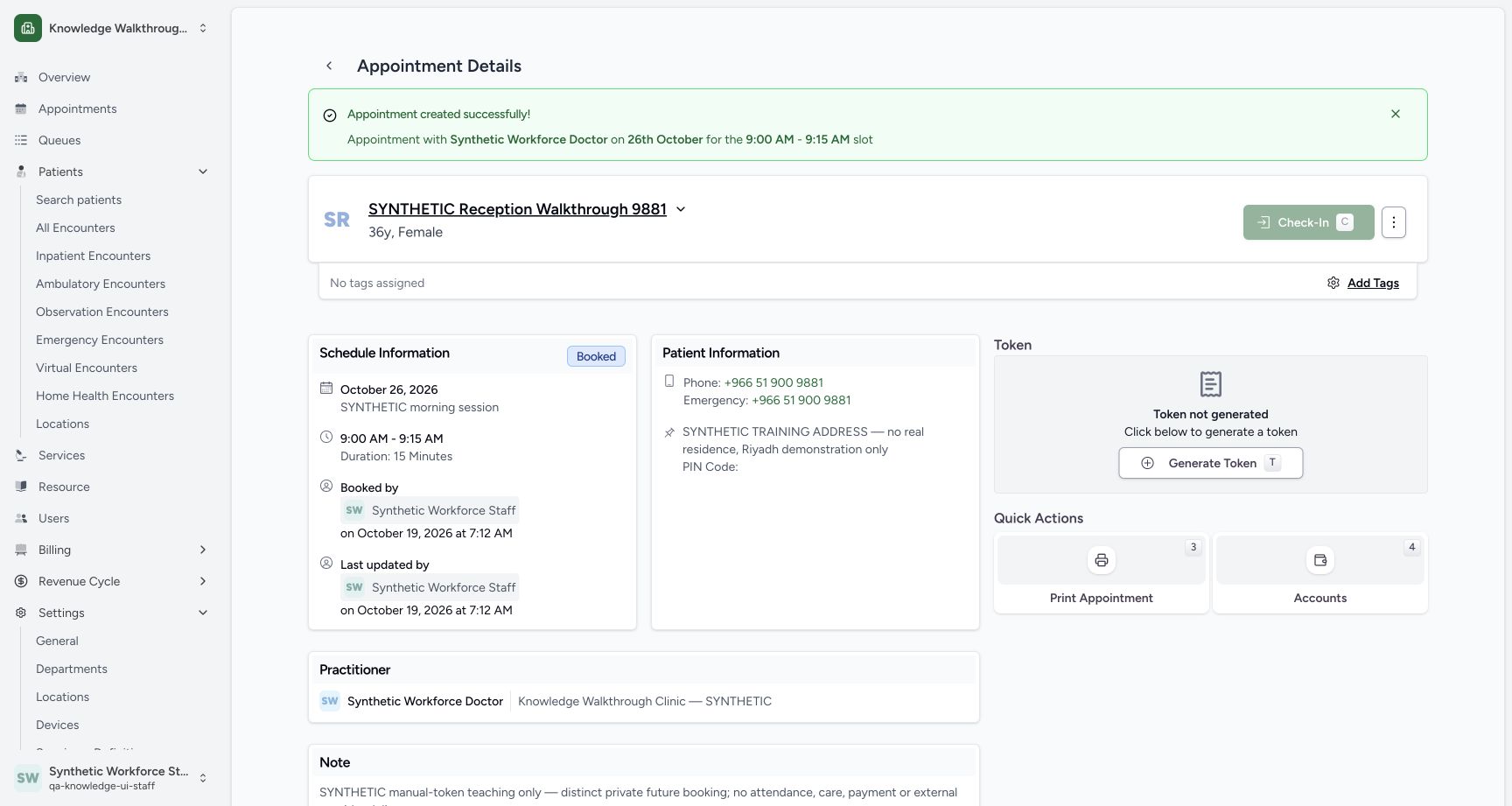1512x806 pixels.
Task: Click the Add Tags gear icon
Action: coord(1333,283)
